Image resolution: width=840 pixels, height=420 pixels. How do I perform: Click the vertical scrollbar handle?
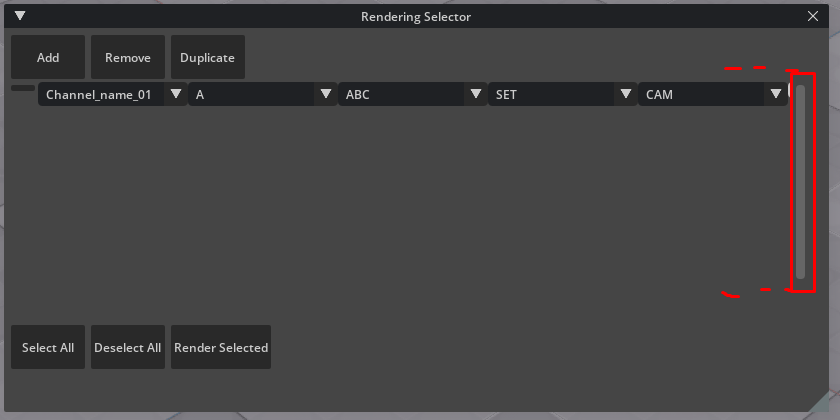pos(800,180)
